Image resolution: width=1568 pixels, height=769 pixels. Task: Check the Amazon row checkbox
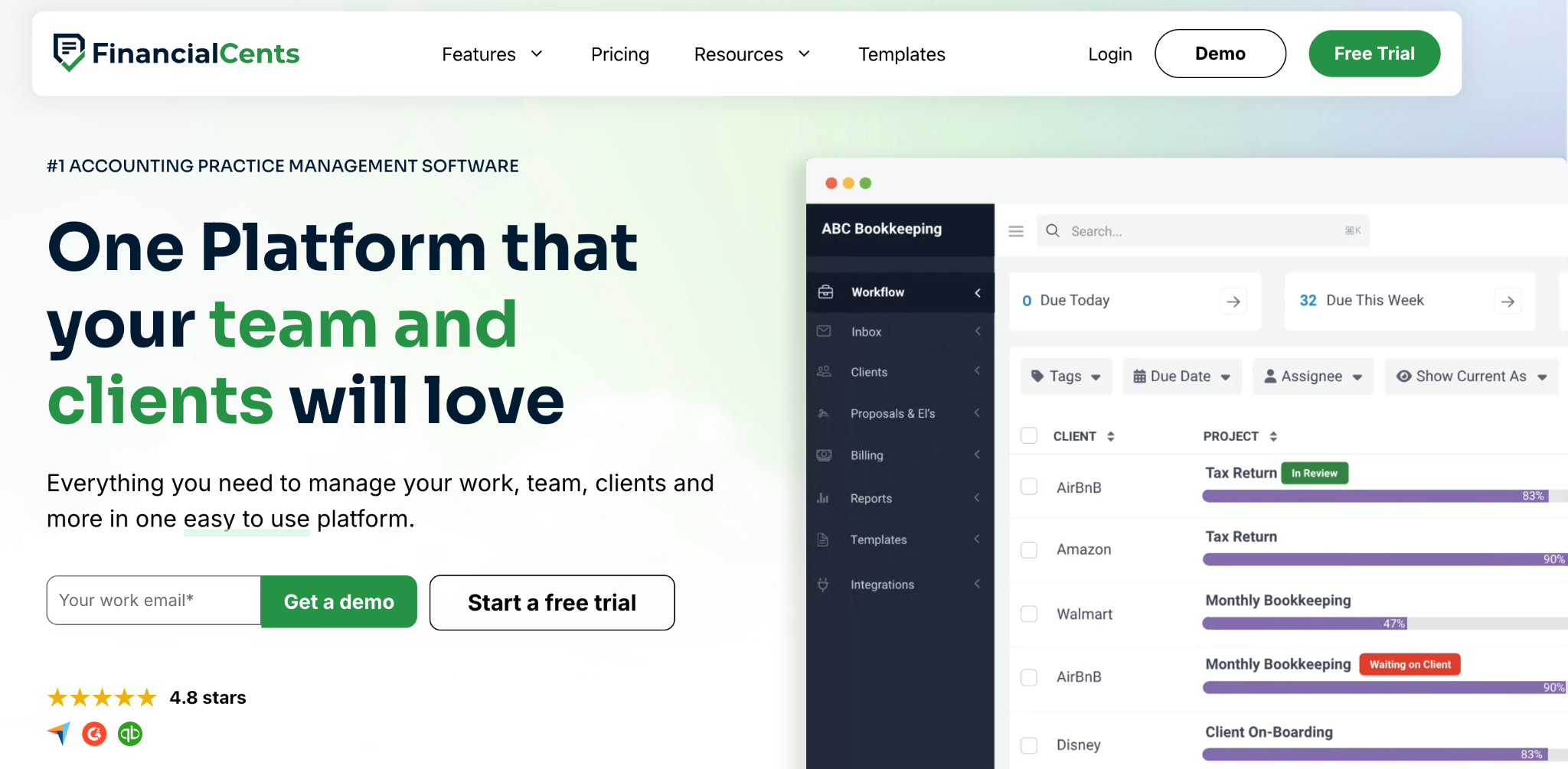1029,549
